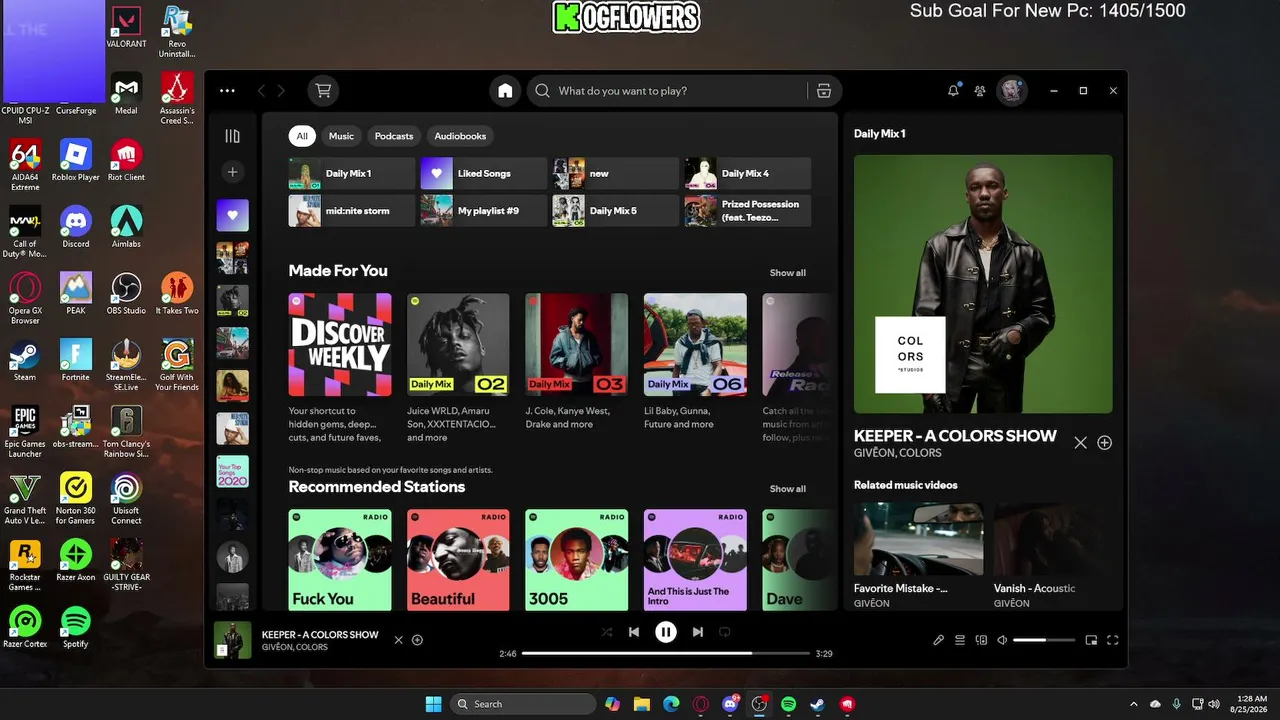Open the Aimlabs desktop shortcut
Image resolution: width=1280 pixels, height=720 pixels.
point(126,226)
